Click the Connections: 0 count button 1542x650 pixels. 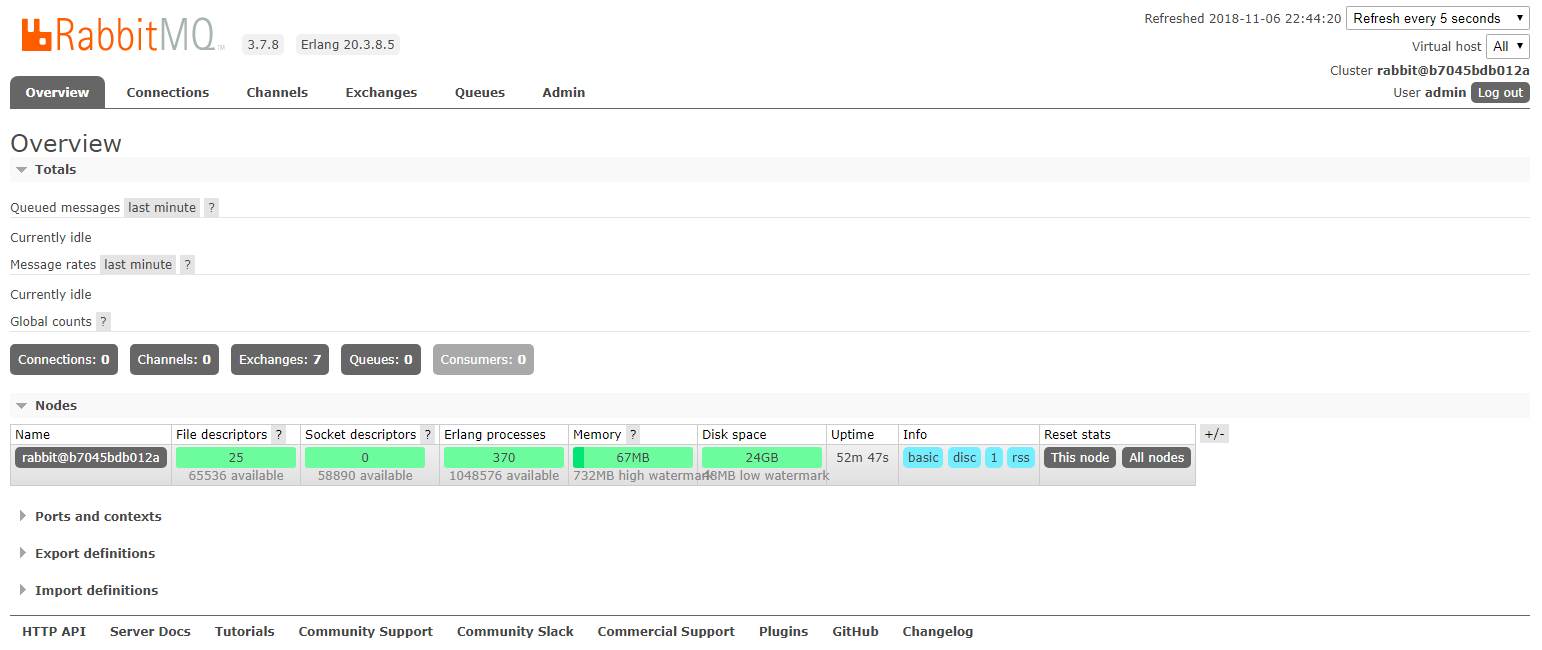pyautogui.click(x=64, y=360)
